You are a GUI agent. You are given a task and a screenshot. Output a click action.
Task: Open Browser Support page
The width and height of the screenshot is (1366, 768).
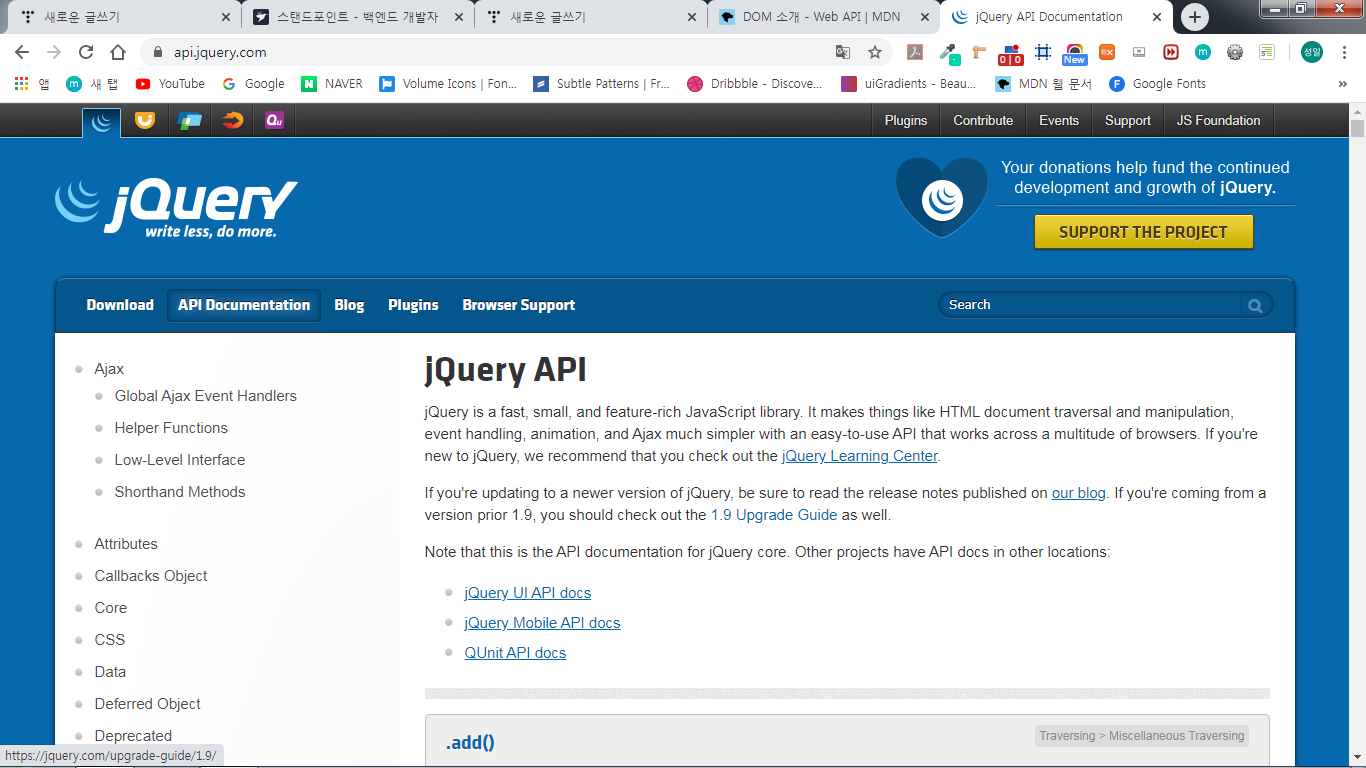(x=518, y=305)
